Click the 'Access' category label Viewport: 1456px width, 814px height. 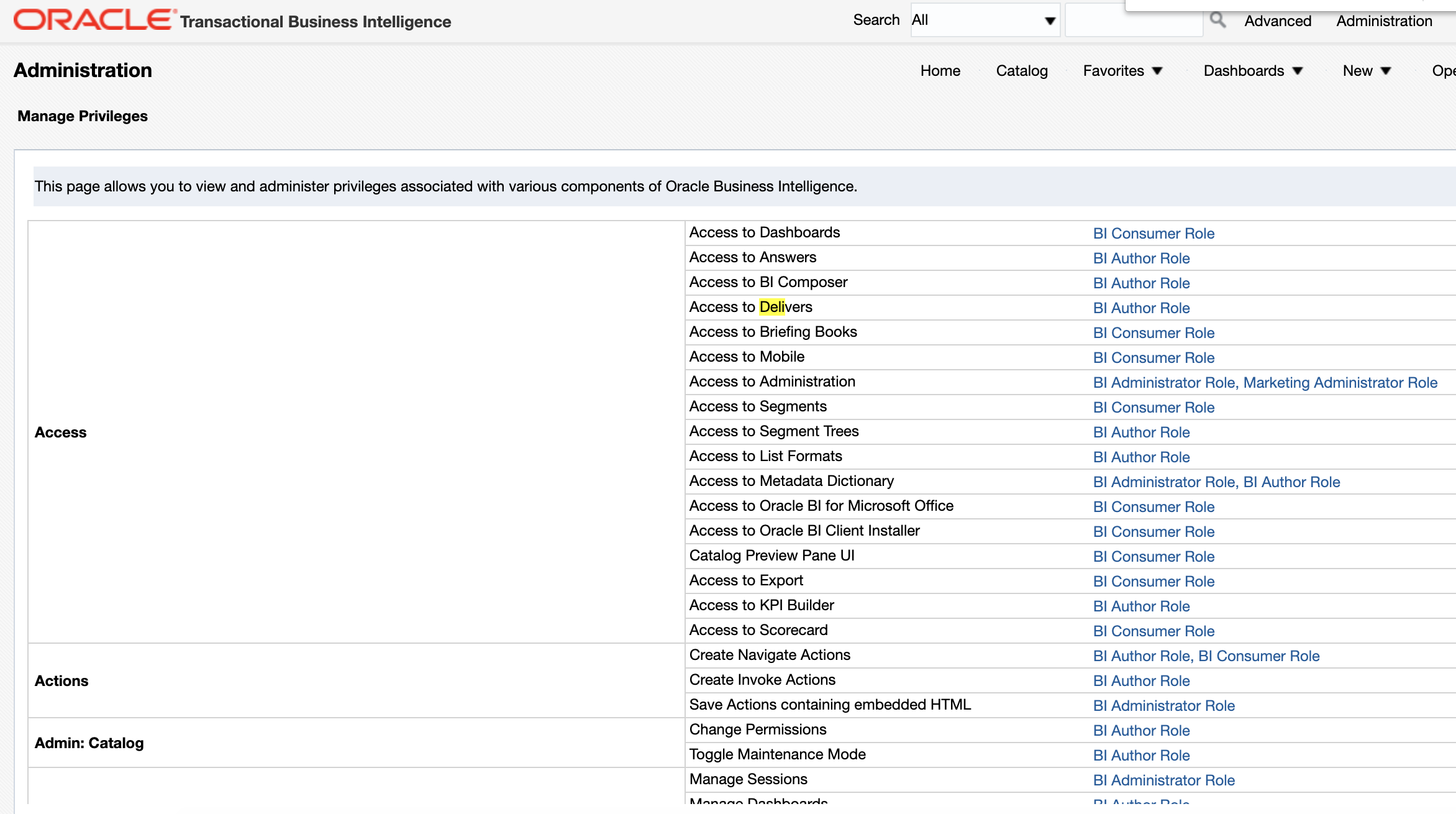tap(60, 432)
